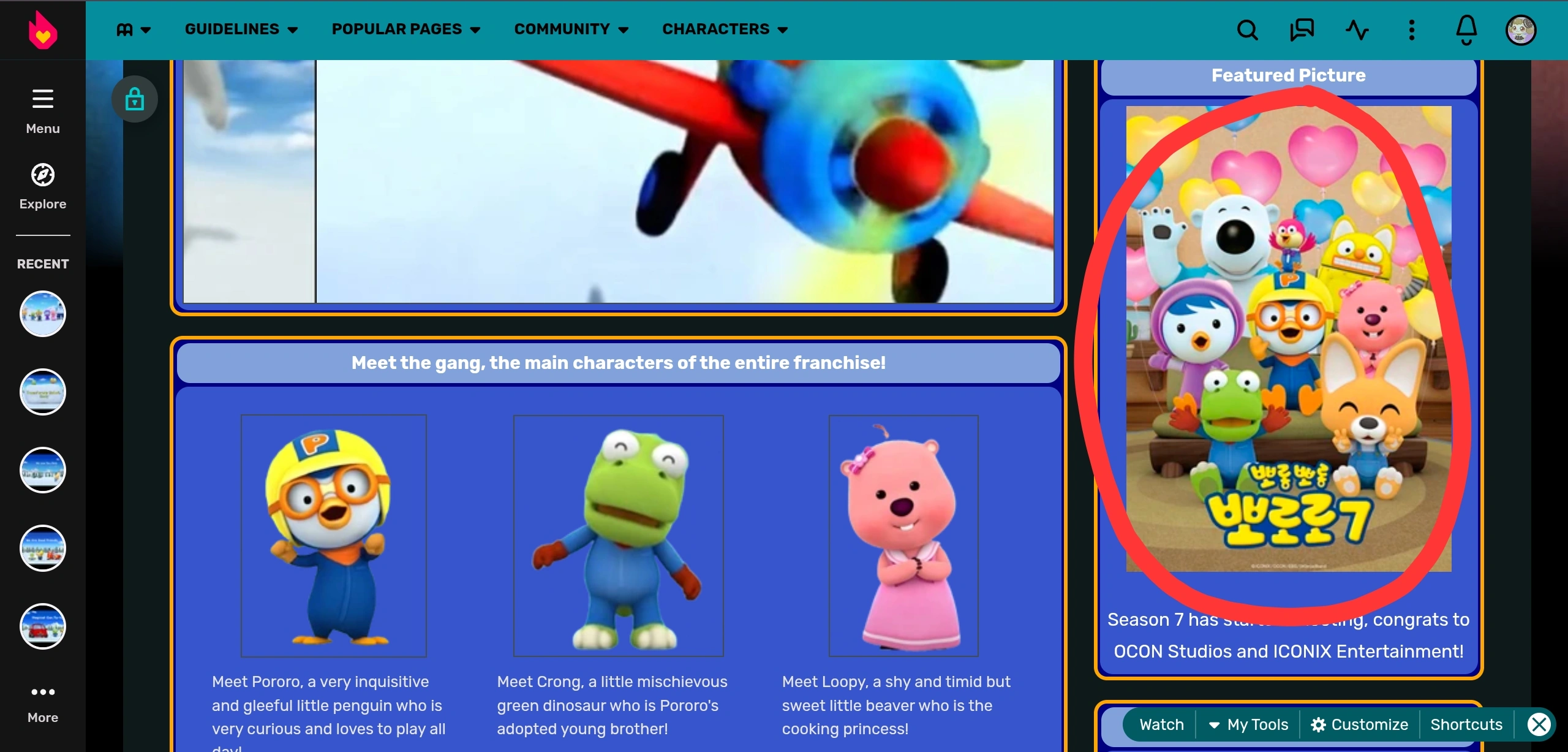Open the search magnifier icon
The image size is (1568, 752).
point(1247,30)
